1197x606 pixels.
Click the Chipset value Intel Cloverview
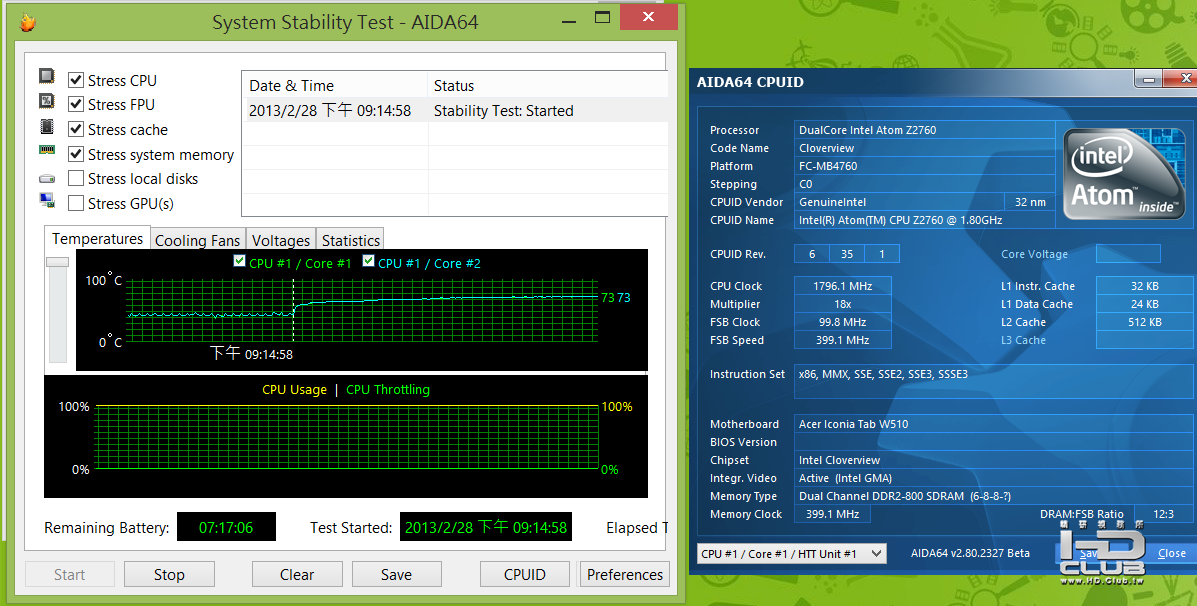point(993,460)
